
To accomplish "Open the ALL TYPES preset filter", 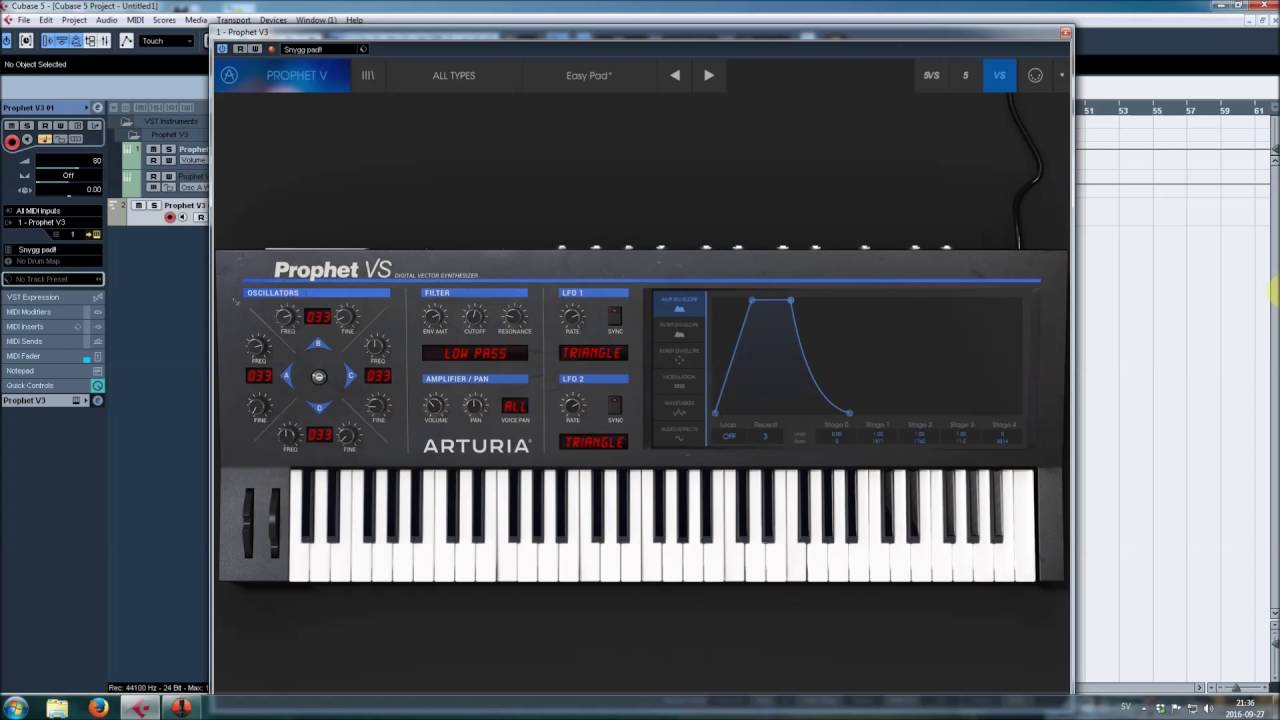I will 454,75.
